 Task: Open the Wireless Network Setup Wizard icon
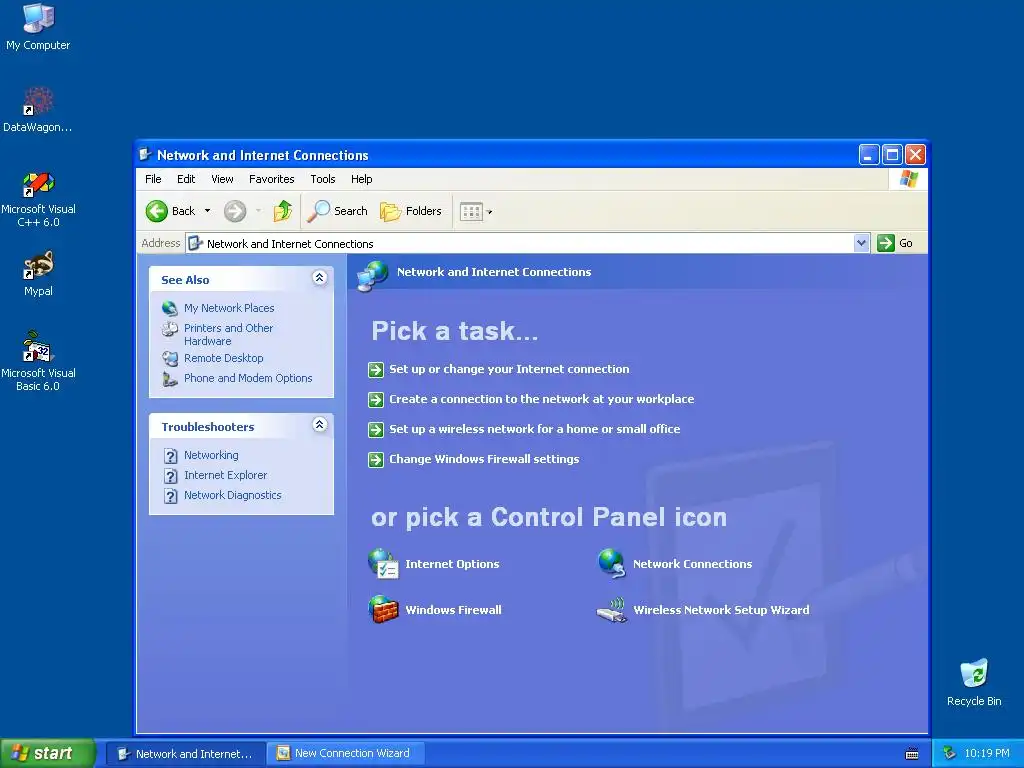pyautogui.click(x=611, y=609)
